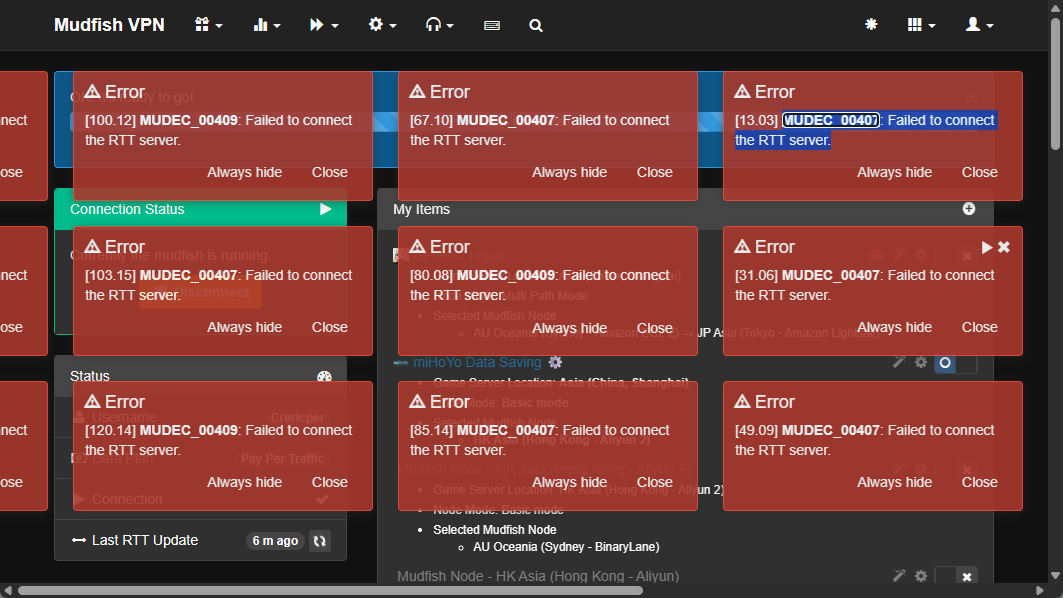Click the horizontal scrollbar thumb at bottom
Screen dimensions: 1063x598
tap(331, 591)
